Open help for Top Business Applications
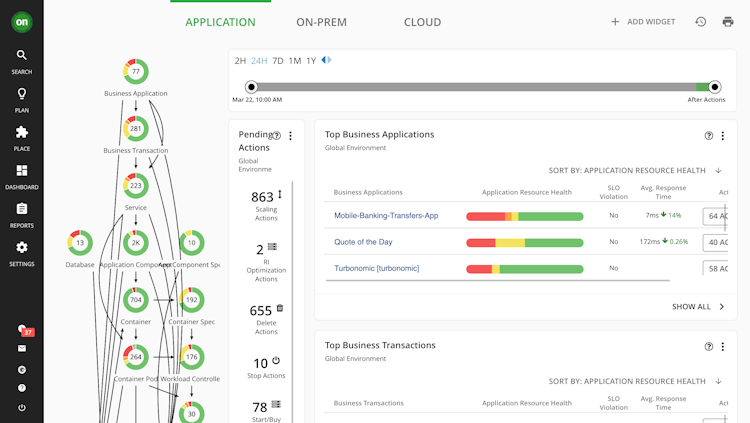This screenshot has height=423, width=750. tap(709, 135)
